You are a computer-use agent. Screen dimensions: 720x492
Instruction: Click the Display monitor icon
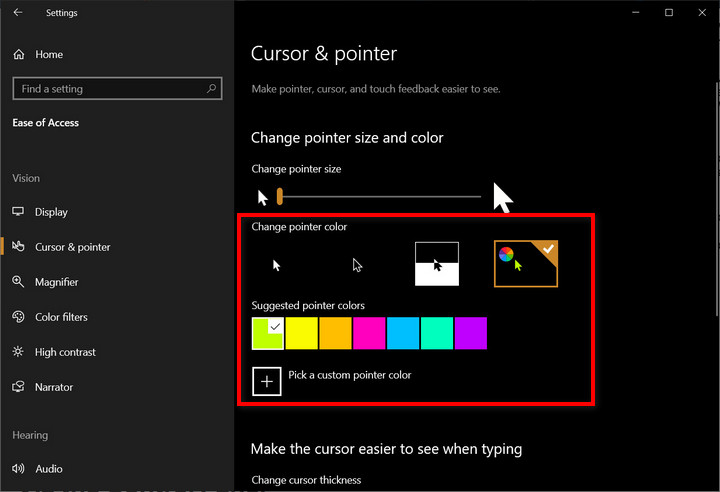pyautogui.click(x=19, y=212)
